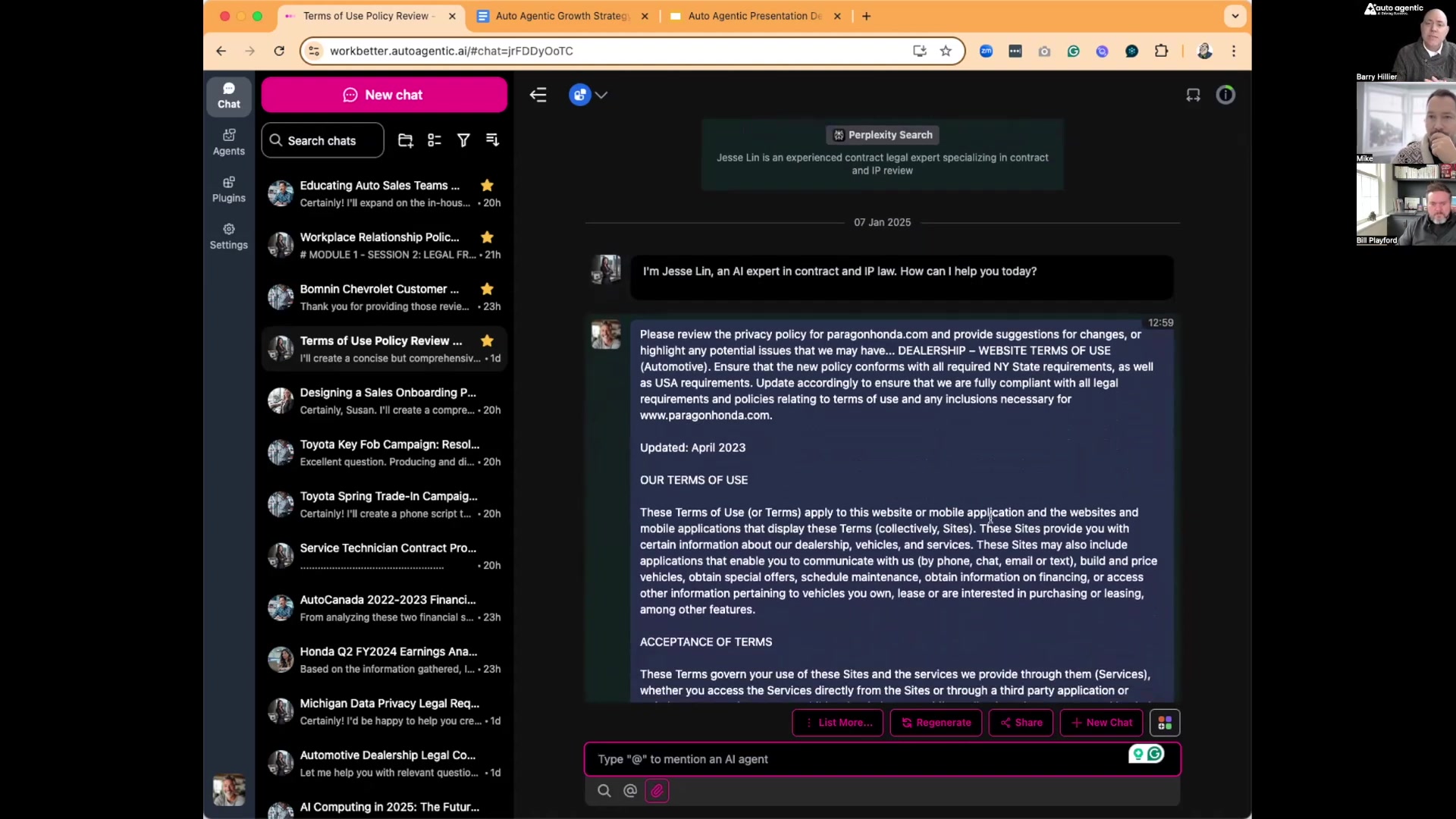The width and height of the screenshot is (1456, 819).
Task: Click the Perplexity Search tag
Action: point(882,135)
